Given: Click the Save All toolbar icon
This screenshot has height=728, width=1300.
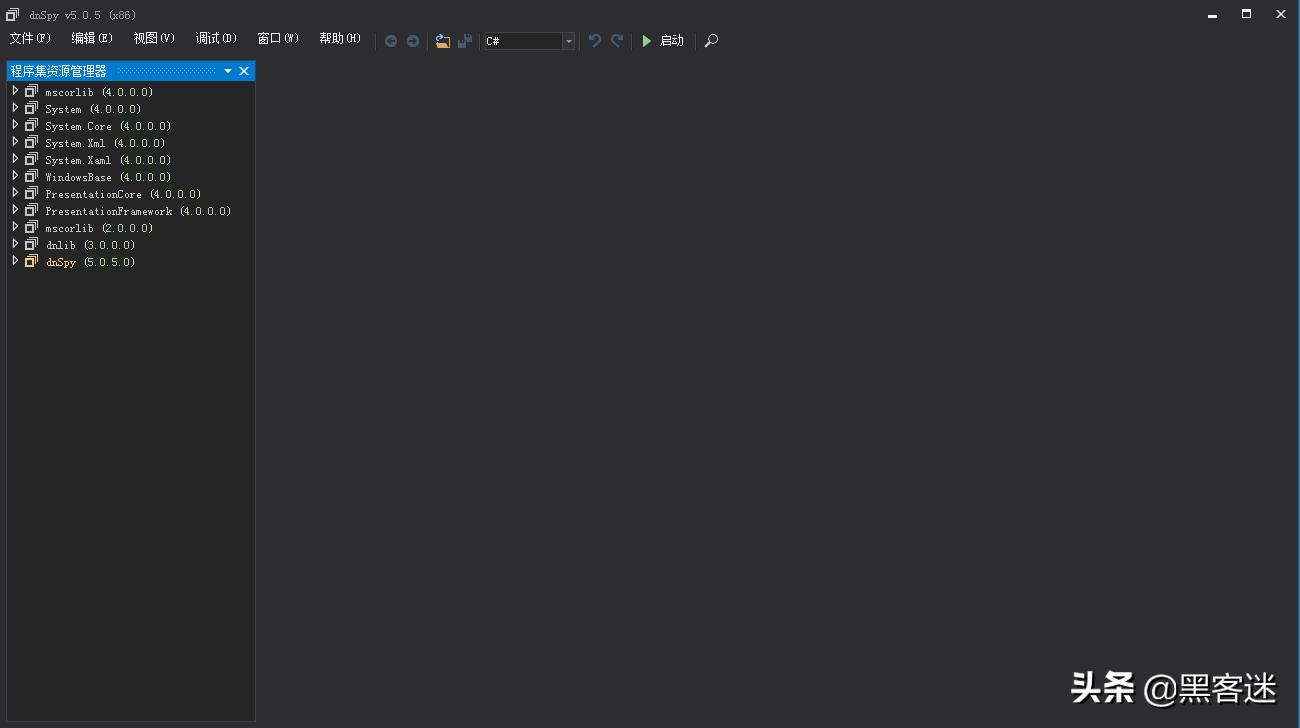Looking at the screenshot, I should tap(463, 41).
